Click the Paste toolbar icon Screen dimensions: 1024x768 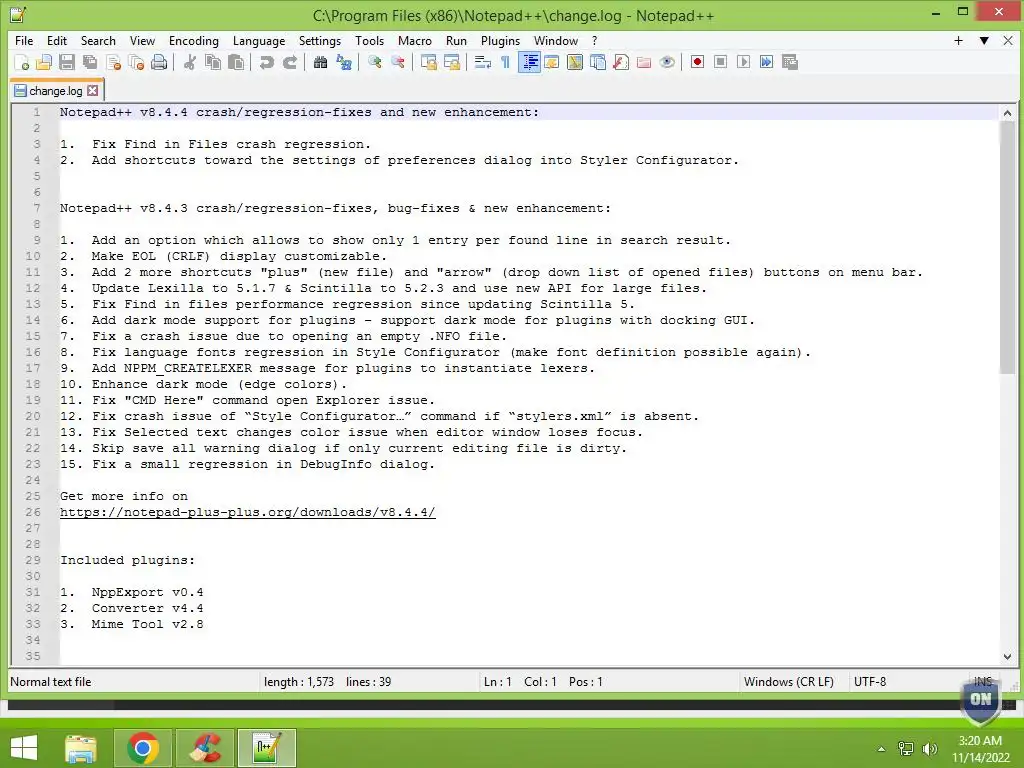(236, 62)
